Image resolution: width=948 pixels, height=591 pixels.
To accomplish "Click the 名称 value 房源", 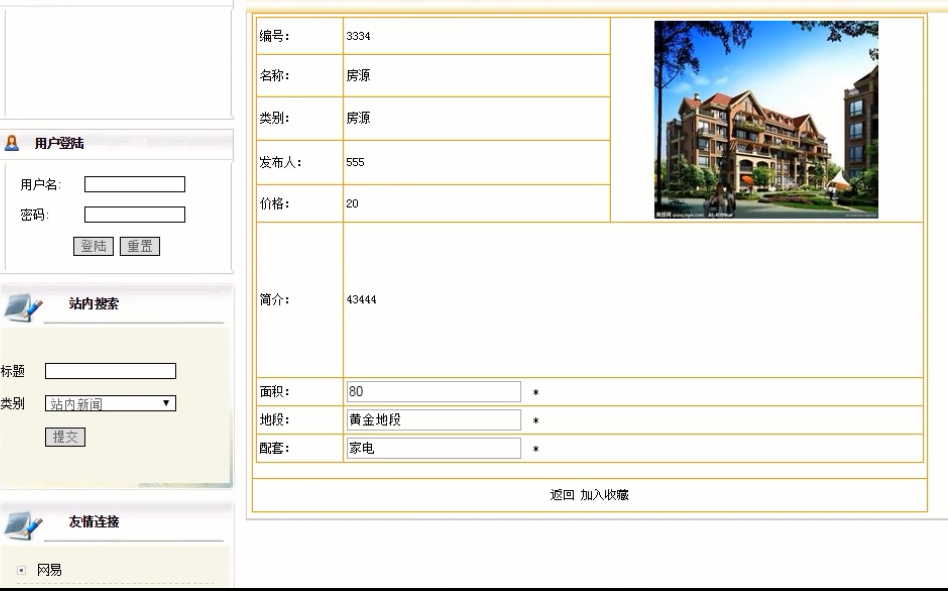I will coord(358,76).
